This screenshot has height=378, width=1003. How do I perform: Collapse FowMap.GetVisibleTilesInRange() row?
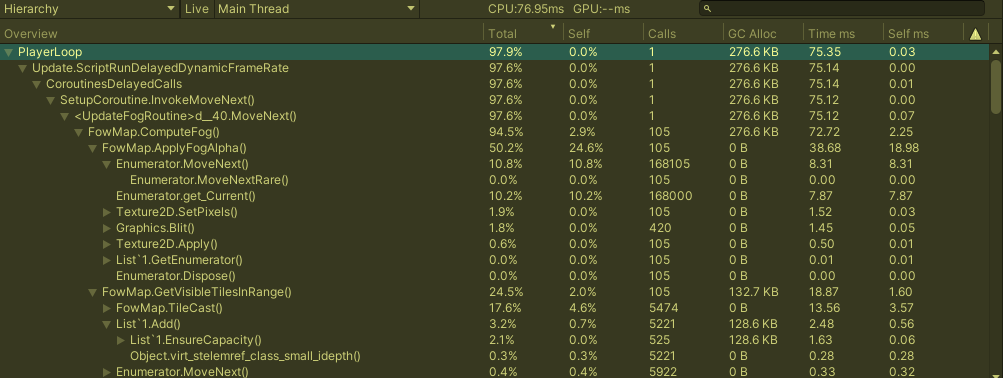[93, 292]
